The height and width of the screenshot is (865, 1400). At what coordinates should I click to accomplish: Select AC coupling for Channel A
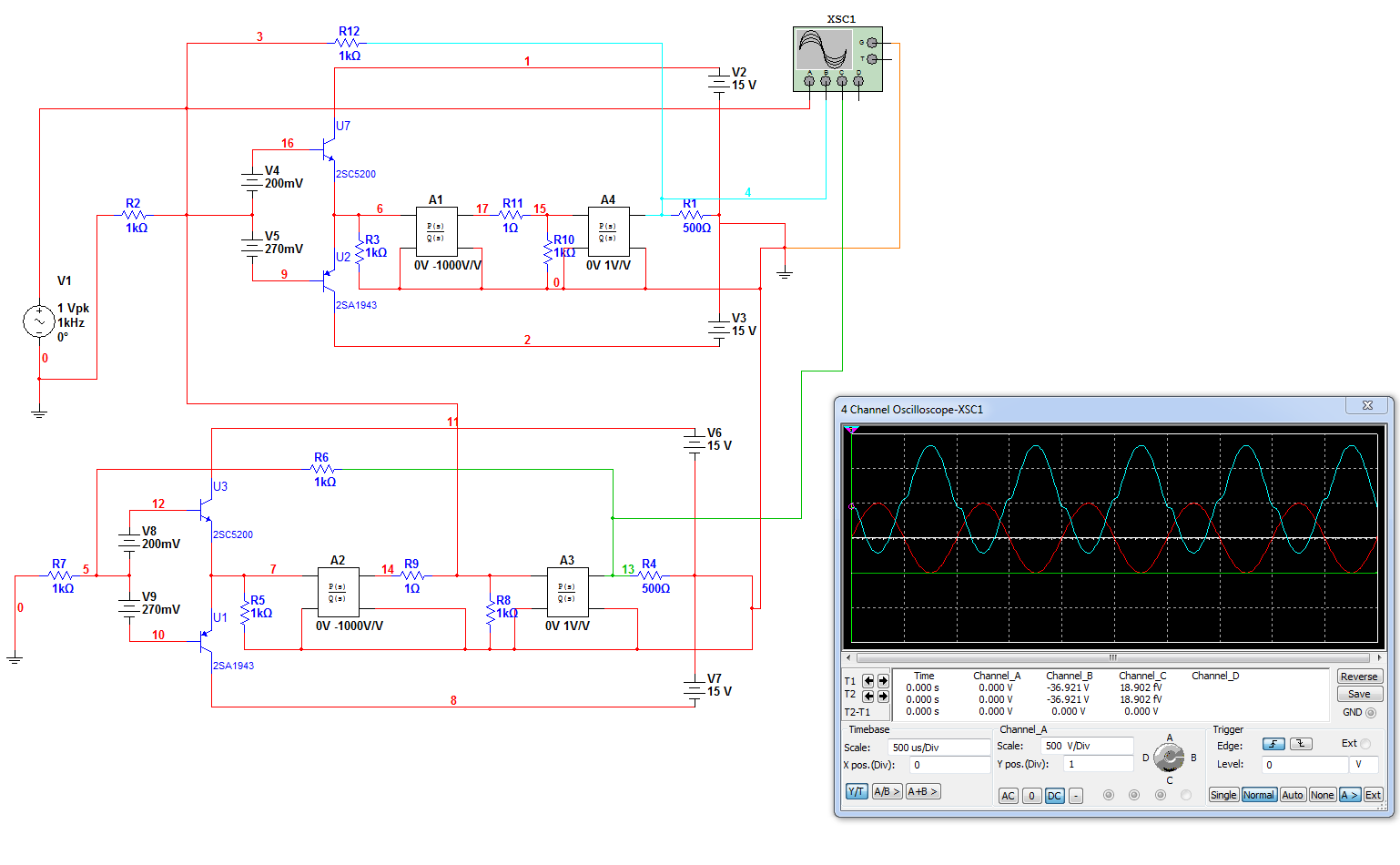pyautogui.click(x=1008, y=796)
